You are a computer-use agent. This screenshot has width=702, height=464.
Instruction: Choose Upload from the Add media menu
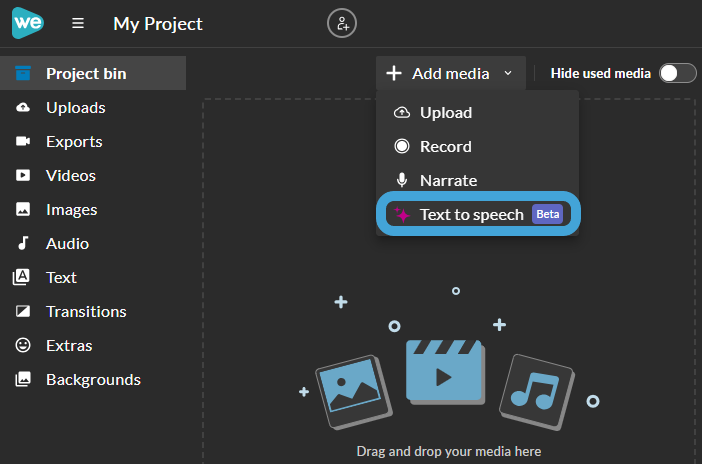click(478, 112)
